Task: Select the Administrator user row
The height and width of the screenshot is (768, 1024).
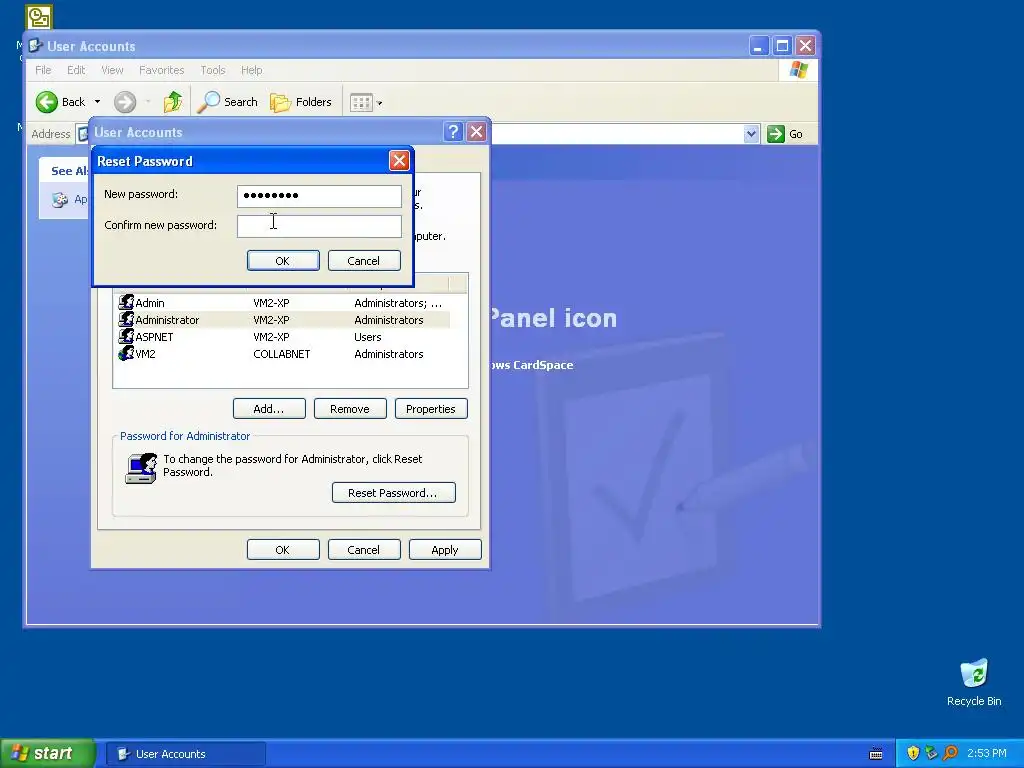Action: click(283, 320)
